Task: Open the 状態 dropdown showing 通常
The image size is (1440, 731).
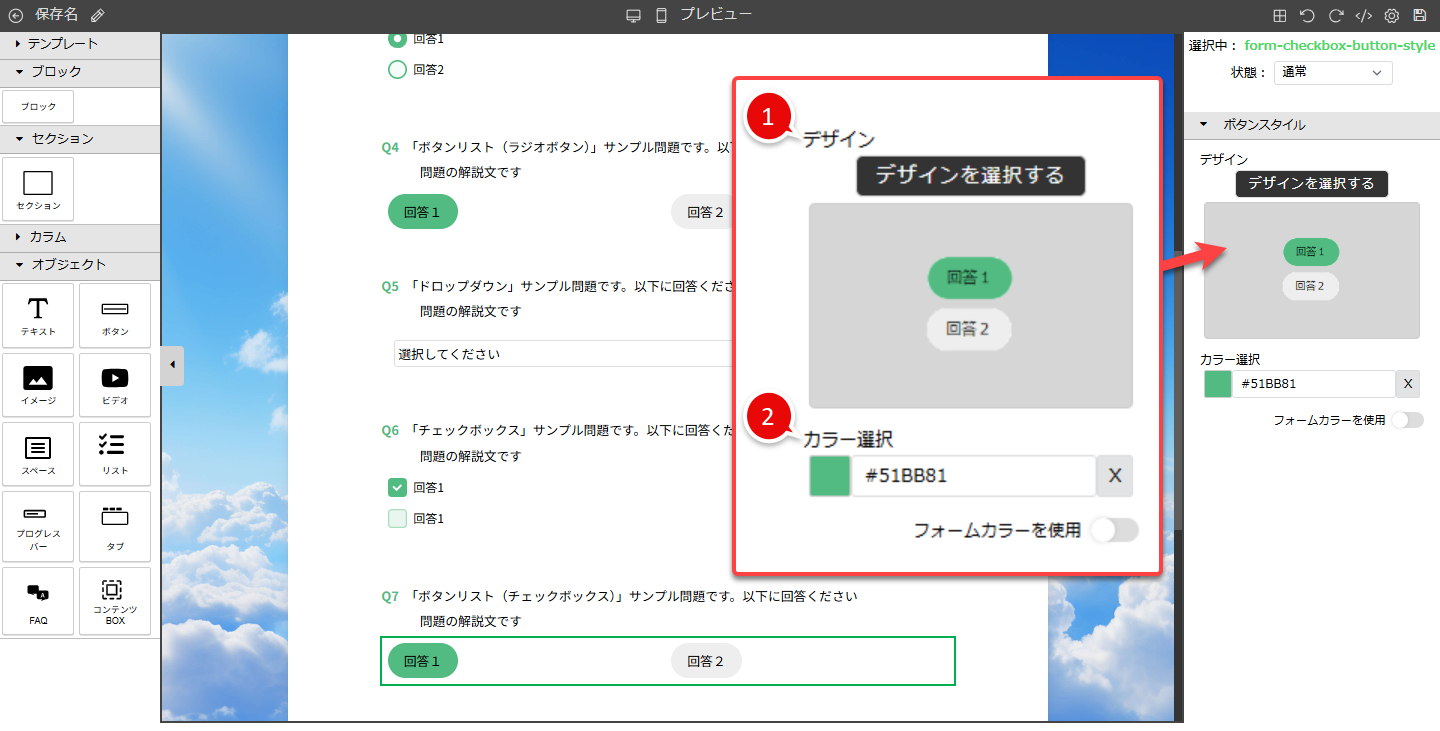Action: [1333, 72]
